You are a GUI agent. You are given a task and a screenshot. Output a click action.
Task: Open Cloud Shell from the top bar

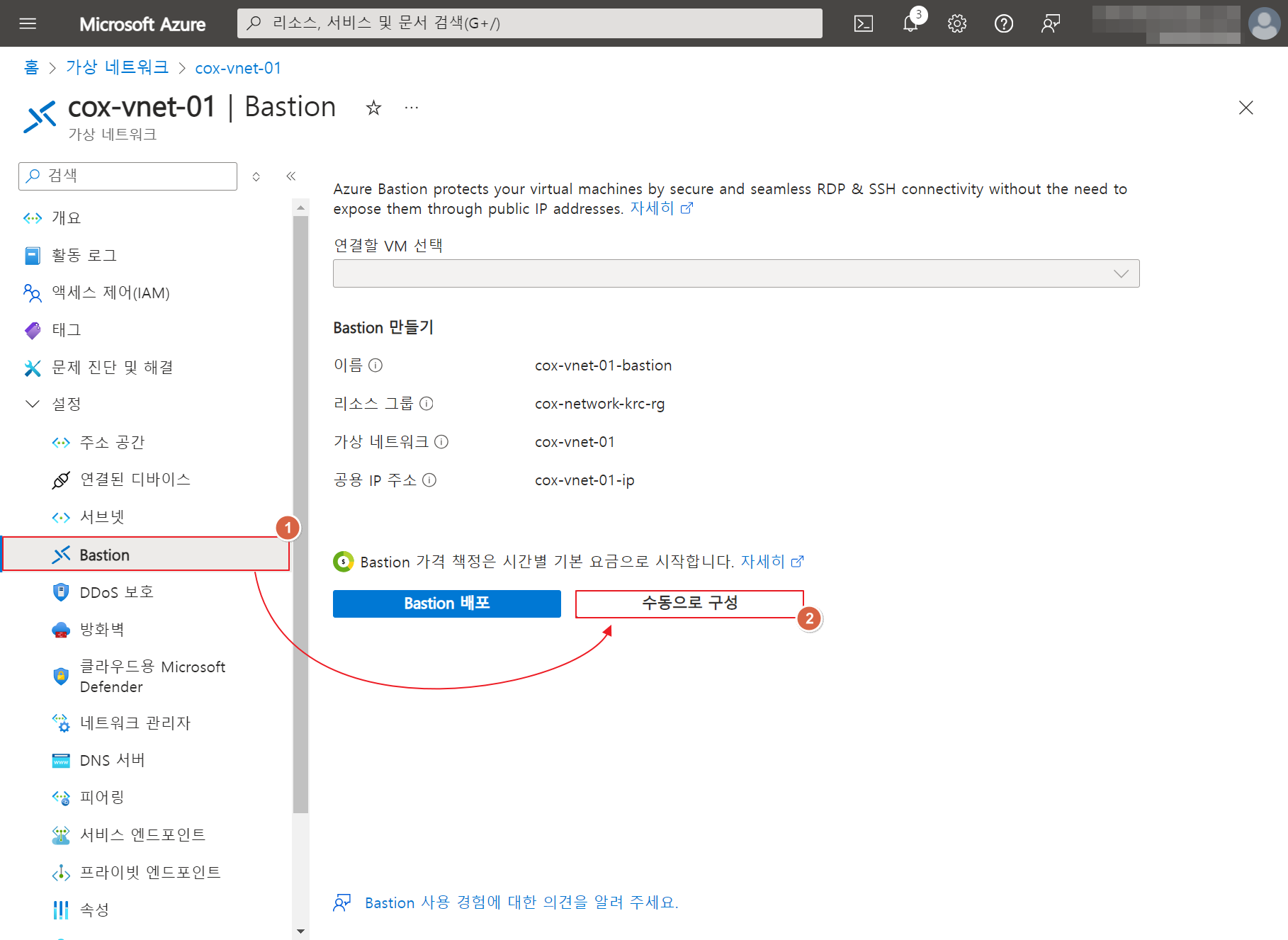point(864,23)
